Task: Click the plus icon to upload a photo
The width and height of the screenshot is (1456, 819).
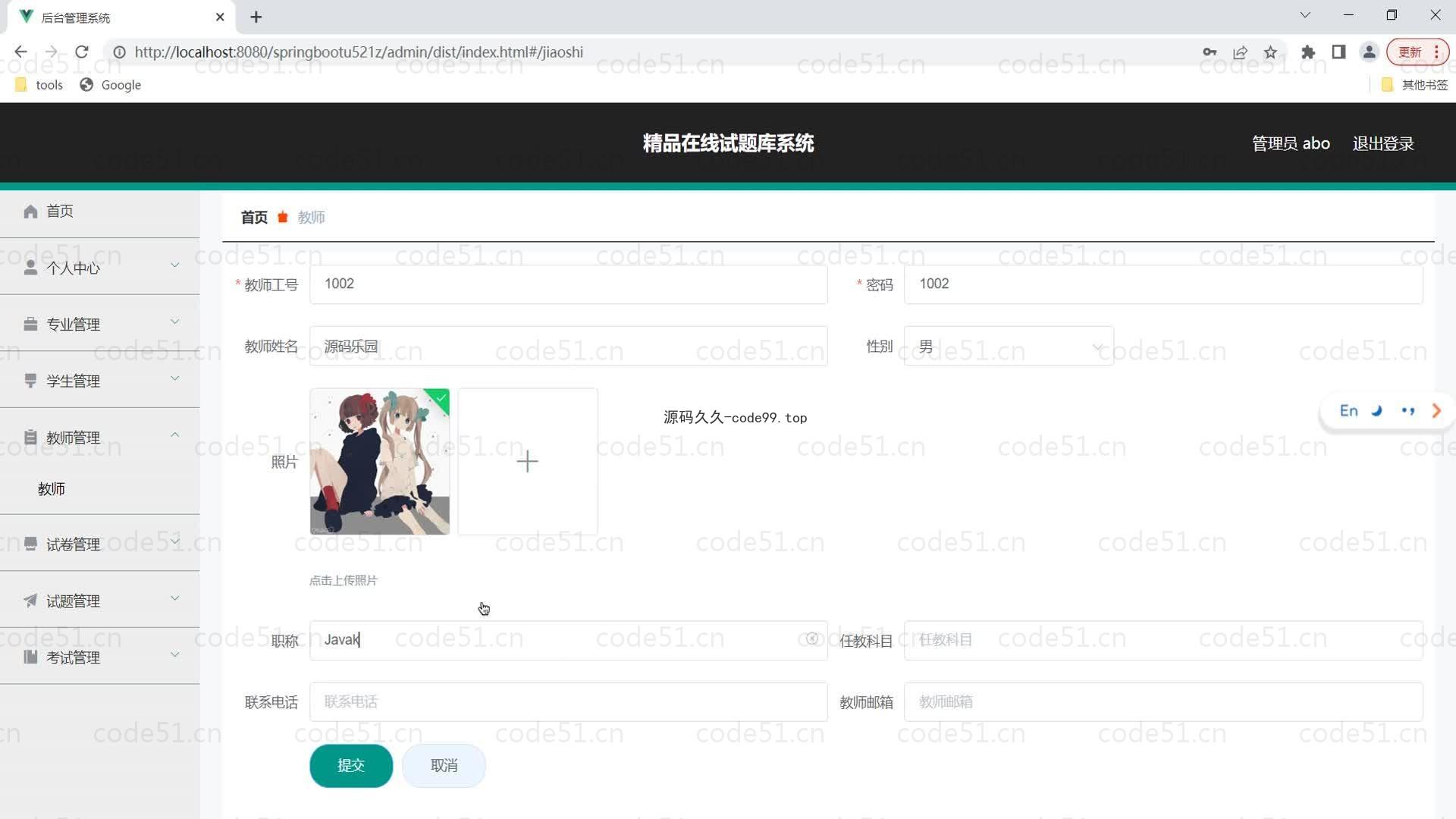Action: tap(527, 461)
